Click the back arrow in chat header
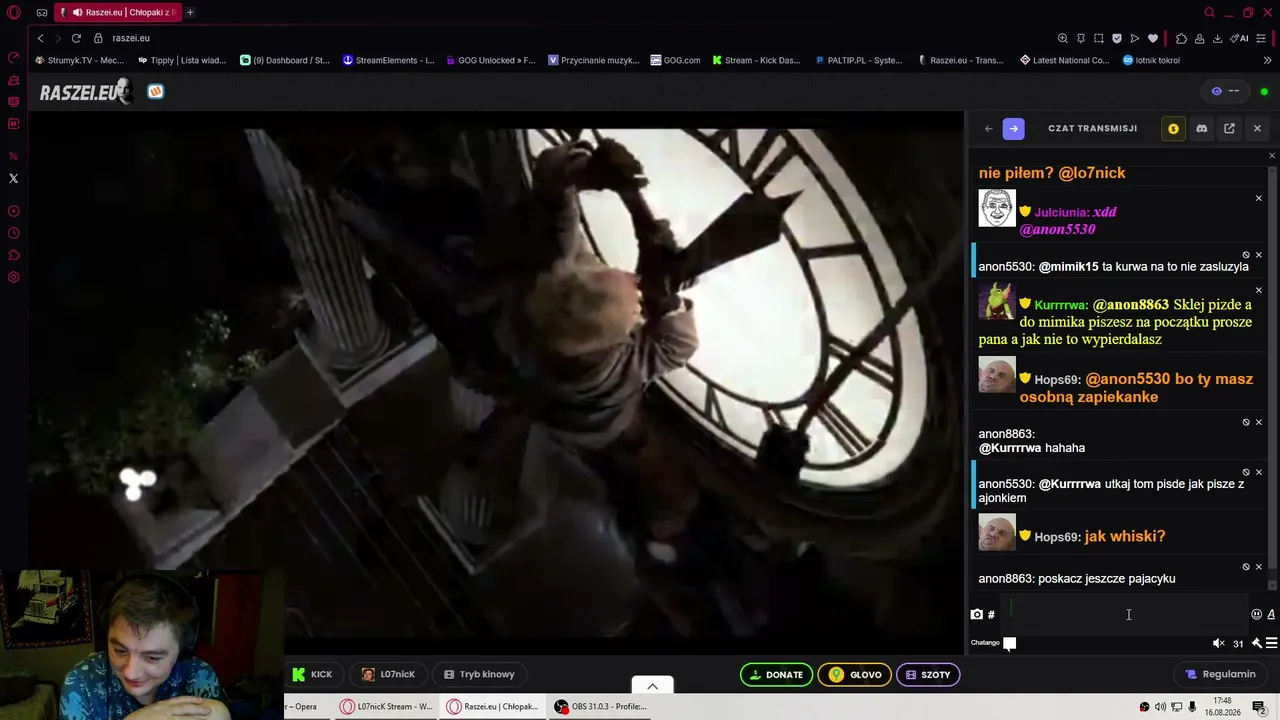 (x=989, y=129)
